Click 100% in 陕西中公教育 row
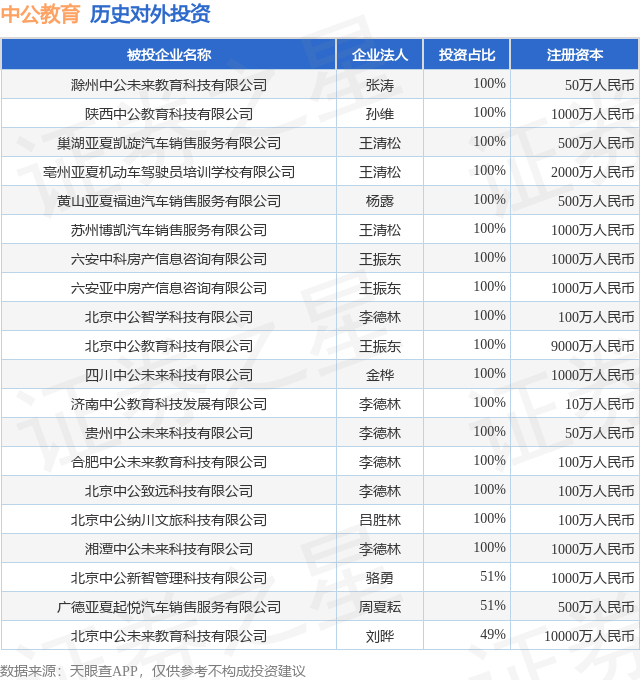Viewport: 640px width, 680px height. point(490,112)
